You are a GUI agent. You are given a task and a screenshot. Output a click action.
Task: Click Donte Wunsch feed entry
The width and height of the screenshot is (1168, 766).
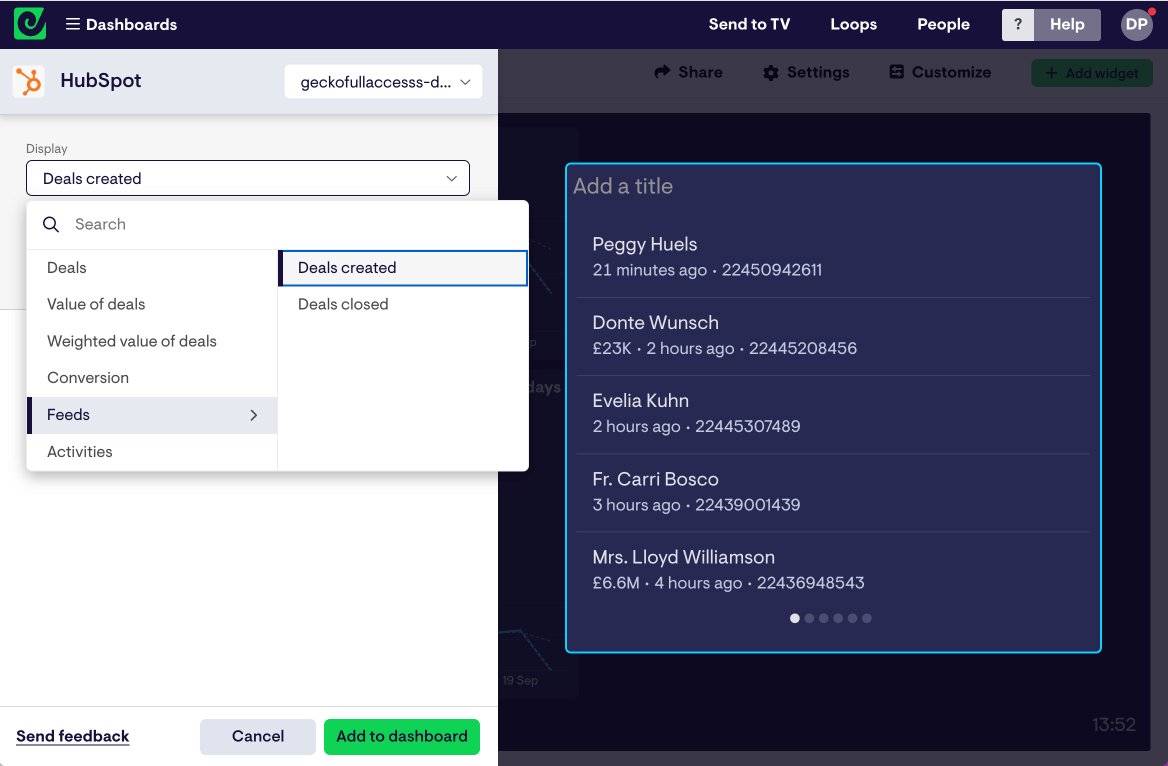tap(833, 336)
